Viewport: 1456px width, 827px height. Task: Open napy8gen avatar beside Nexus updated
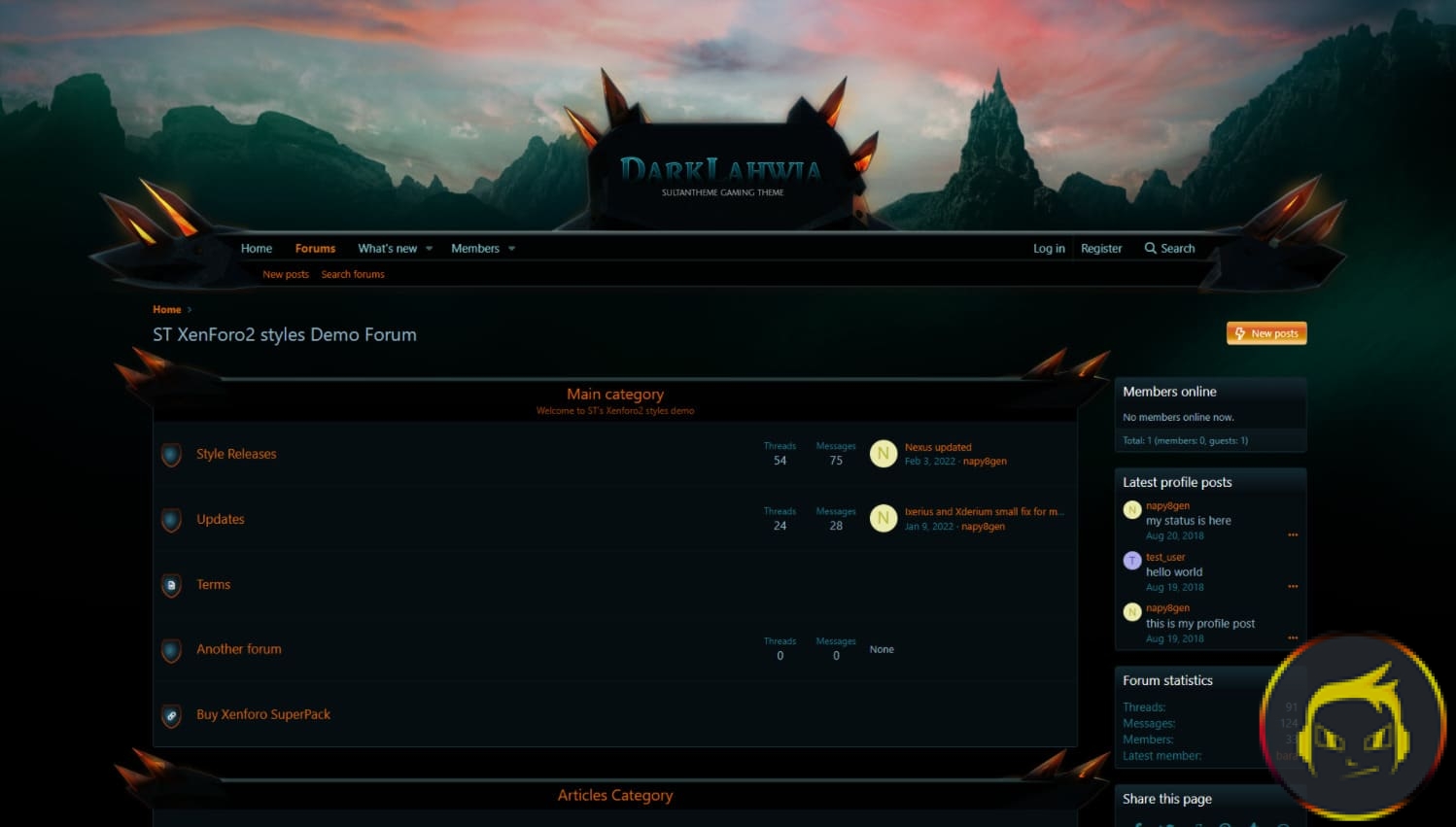[x=883, y=454]
